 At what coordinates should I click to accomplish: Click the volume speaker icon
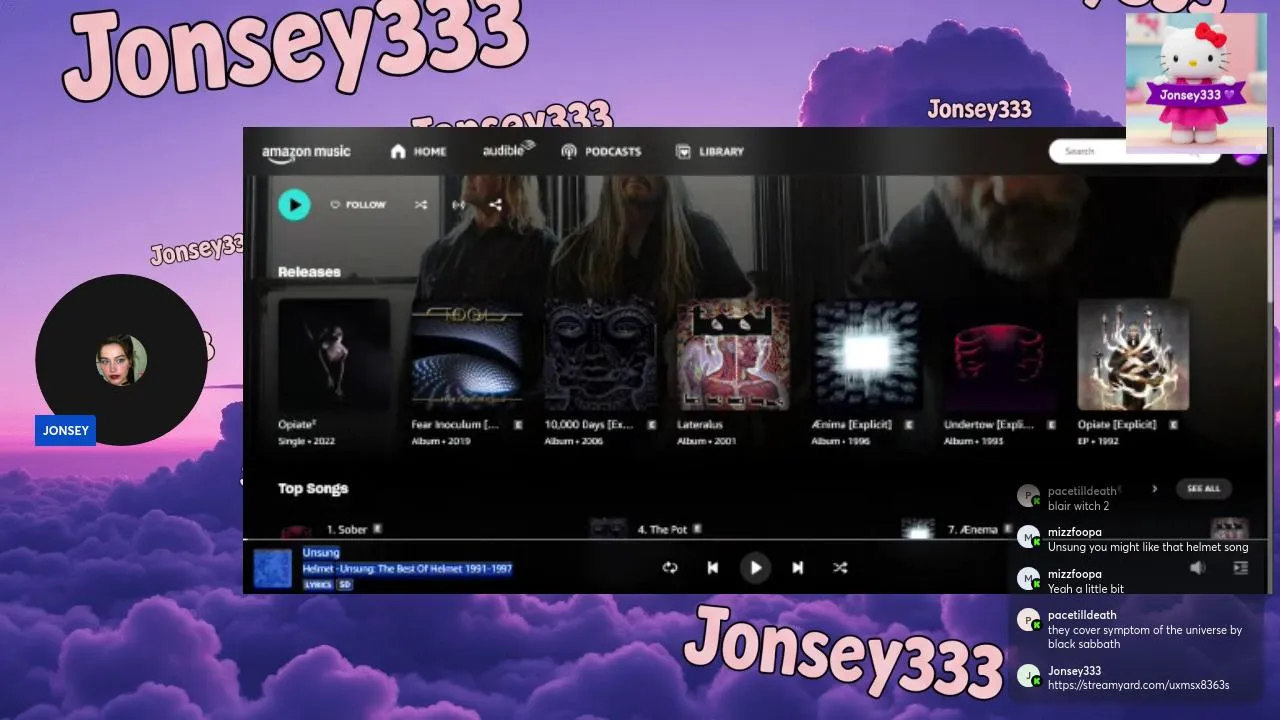[x=1197, y=568]
